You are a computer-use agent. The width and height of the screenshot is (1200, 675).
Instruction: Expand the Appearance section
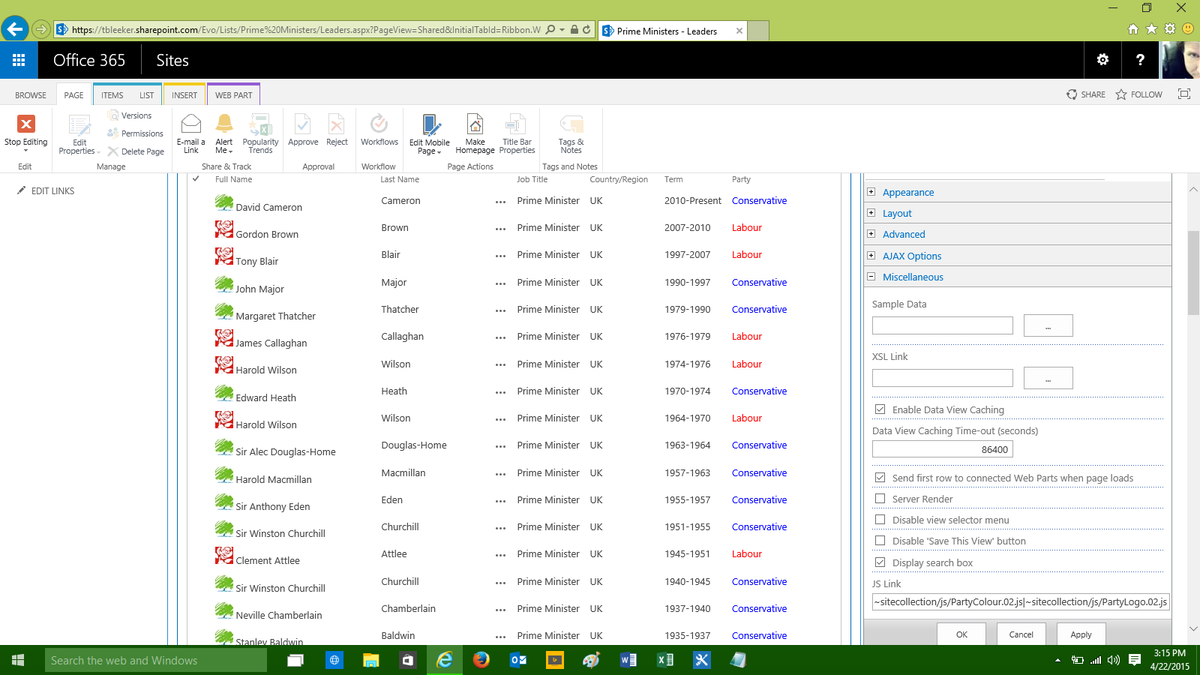tap(871, 192)
